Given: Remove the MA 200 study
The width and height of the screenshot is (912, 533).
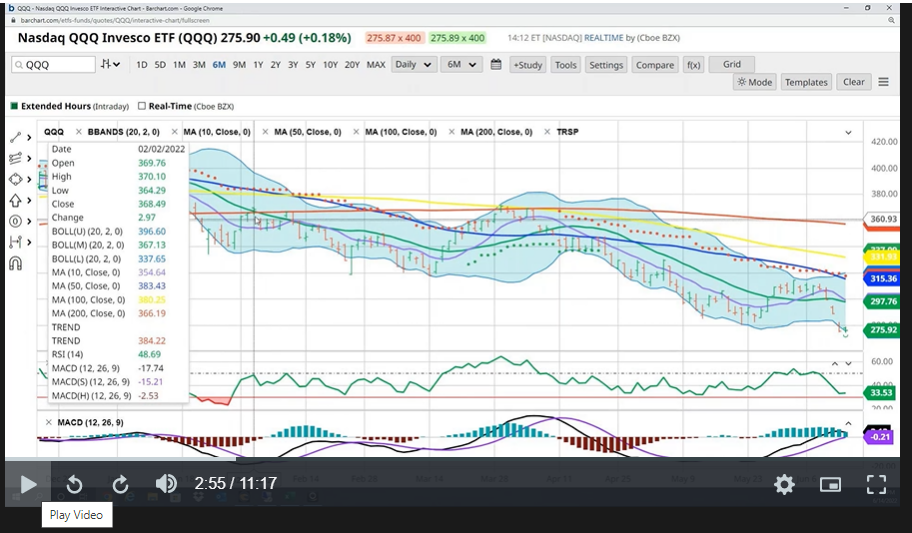Looking at the screenshot, I should (x=451, y=132).
